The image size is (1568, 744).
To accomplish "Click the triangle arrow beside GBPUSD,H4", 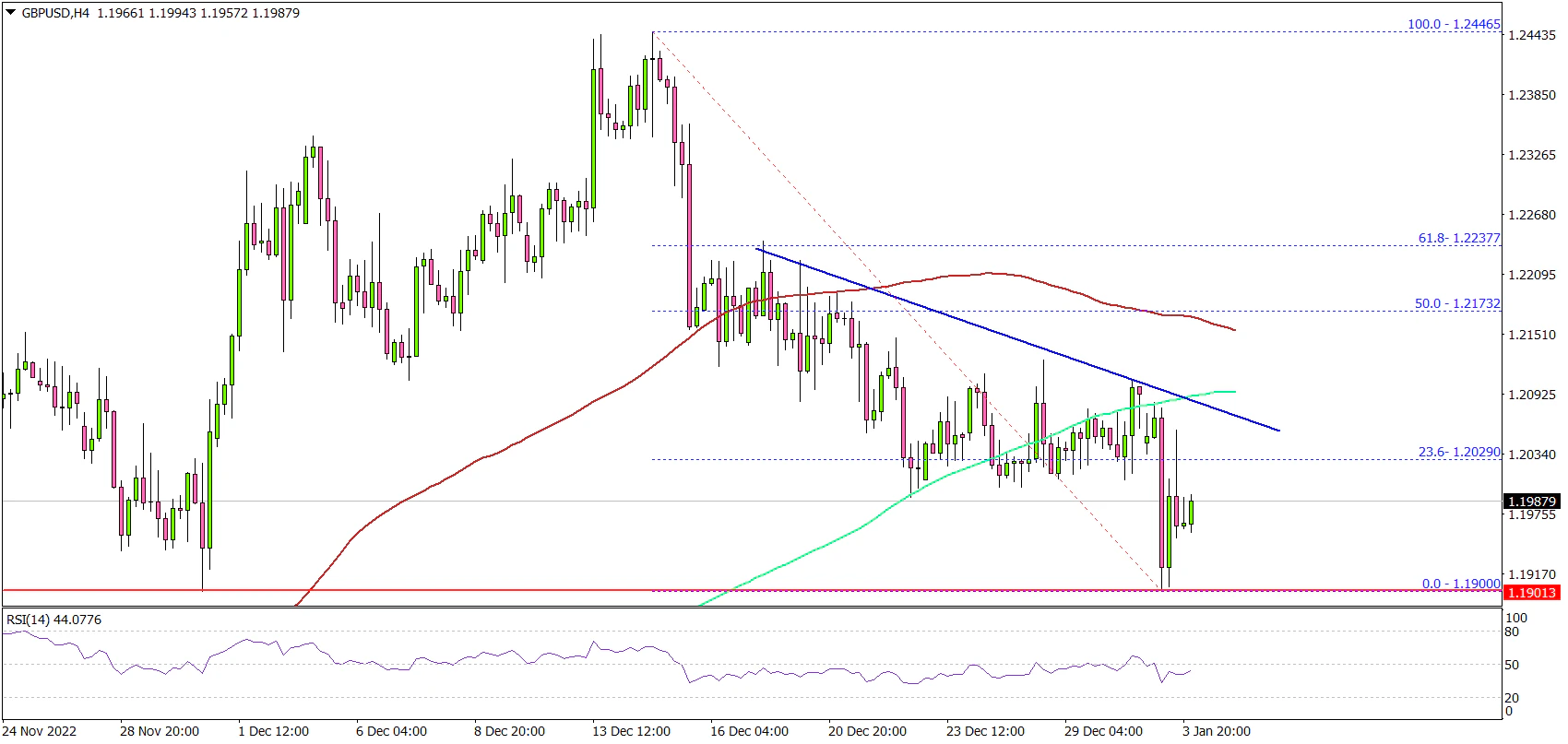I will [x=10, y=14].
